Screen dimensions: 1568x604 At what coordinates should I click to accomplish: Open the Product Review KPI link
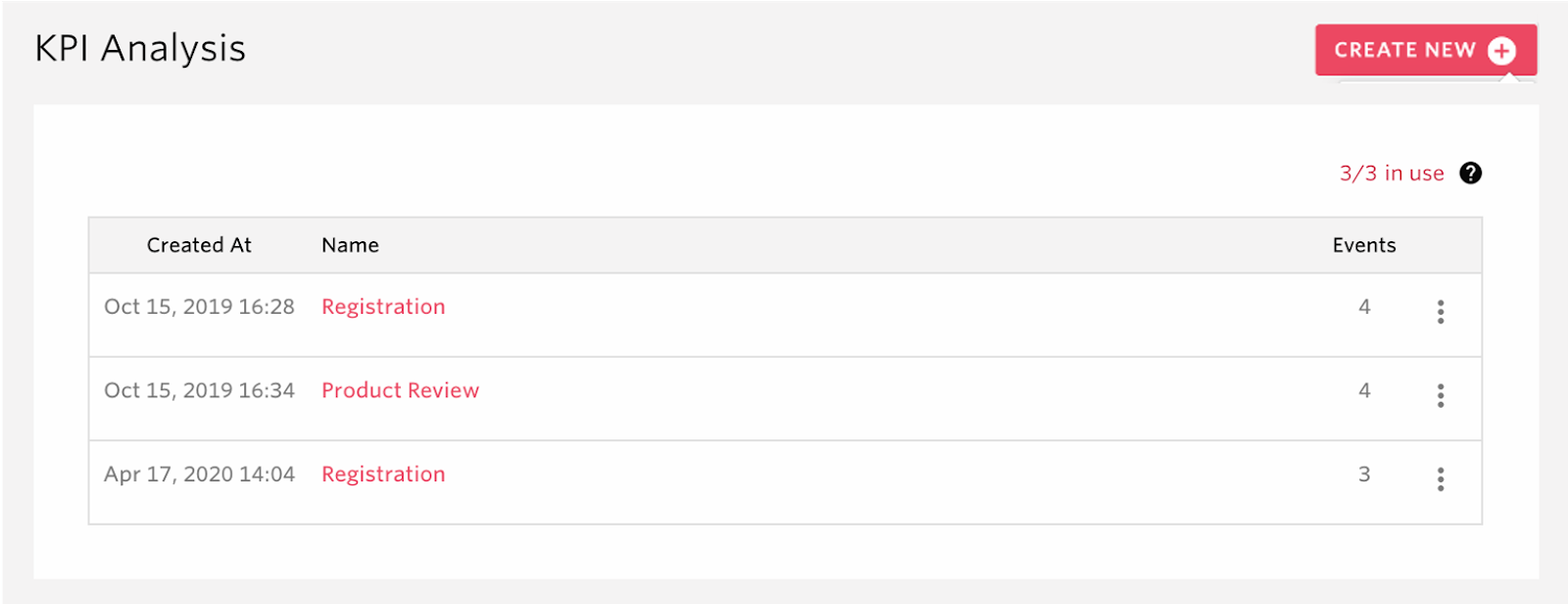point(400,390)
